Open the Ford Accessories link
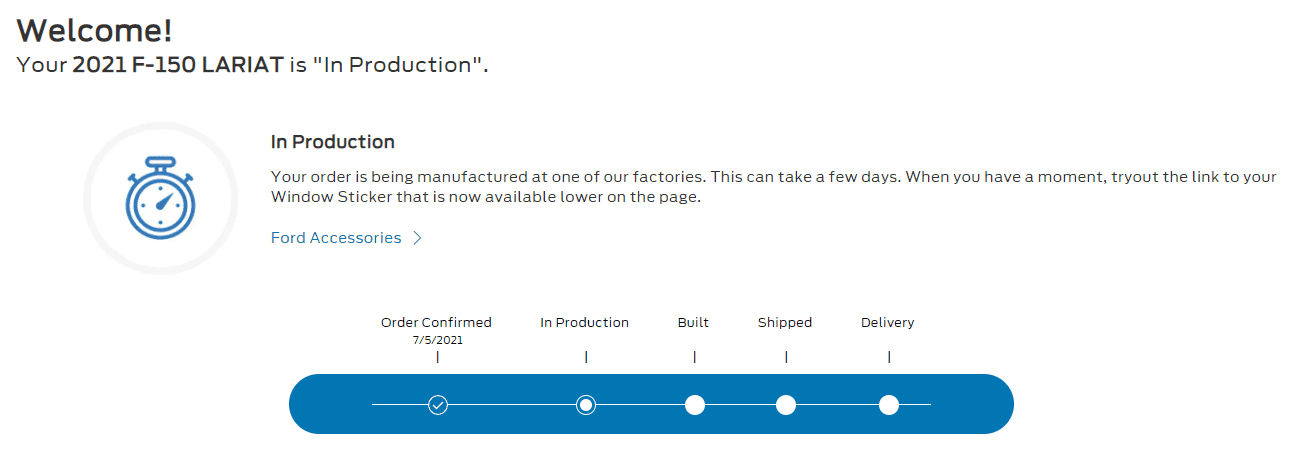Screen dimensions: 1297x456 point(336,238)
